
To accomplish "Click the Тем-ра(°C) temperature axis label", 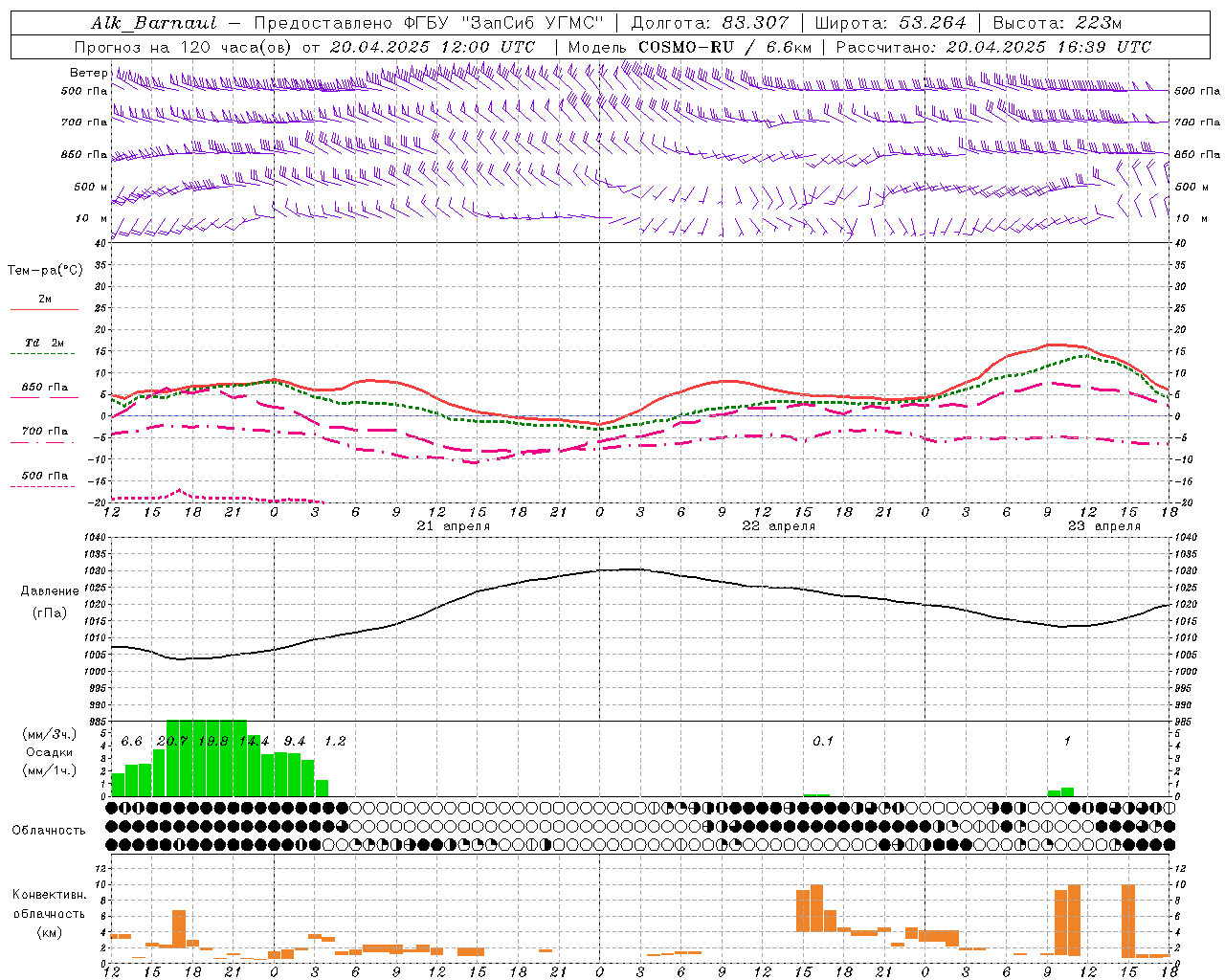I will [x=45, y=271].
